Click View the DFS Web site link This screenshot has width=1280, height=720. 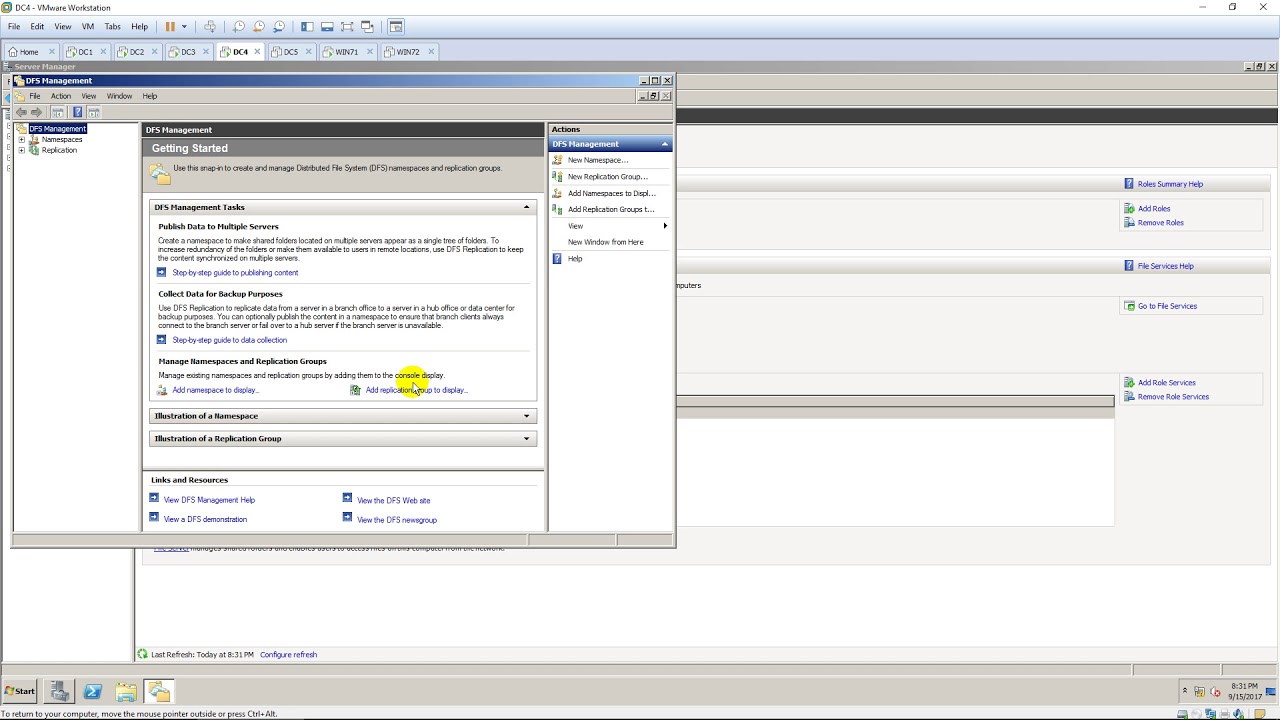[393, 500]
